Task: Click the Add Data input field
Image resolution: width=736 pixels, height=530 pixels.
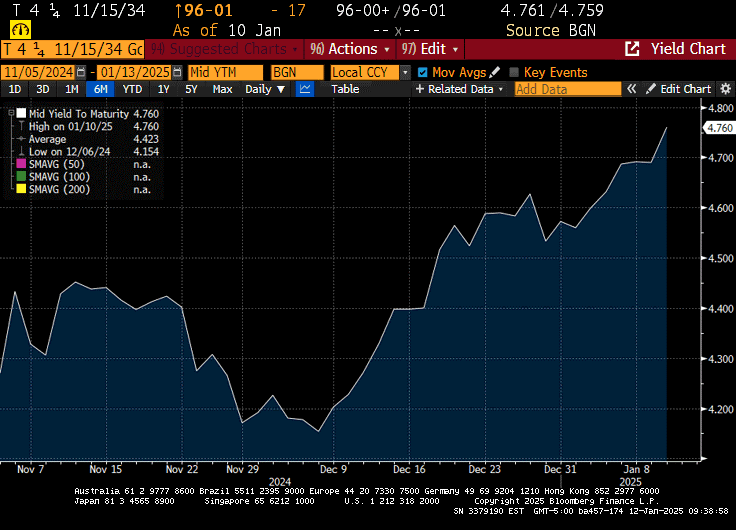Action: tap(566, 89)
